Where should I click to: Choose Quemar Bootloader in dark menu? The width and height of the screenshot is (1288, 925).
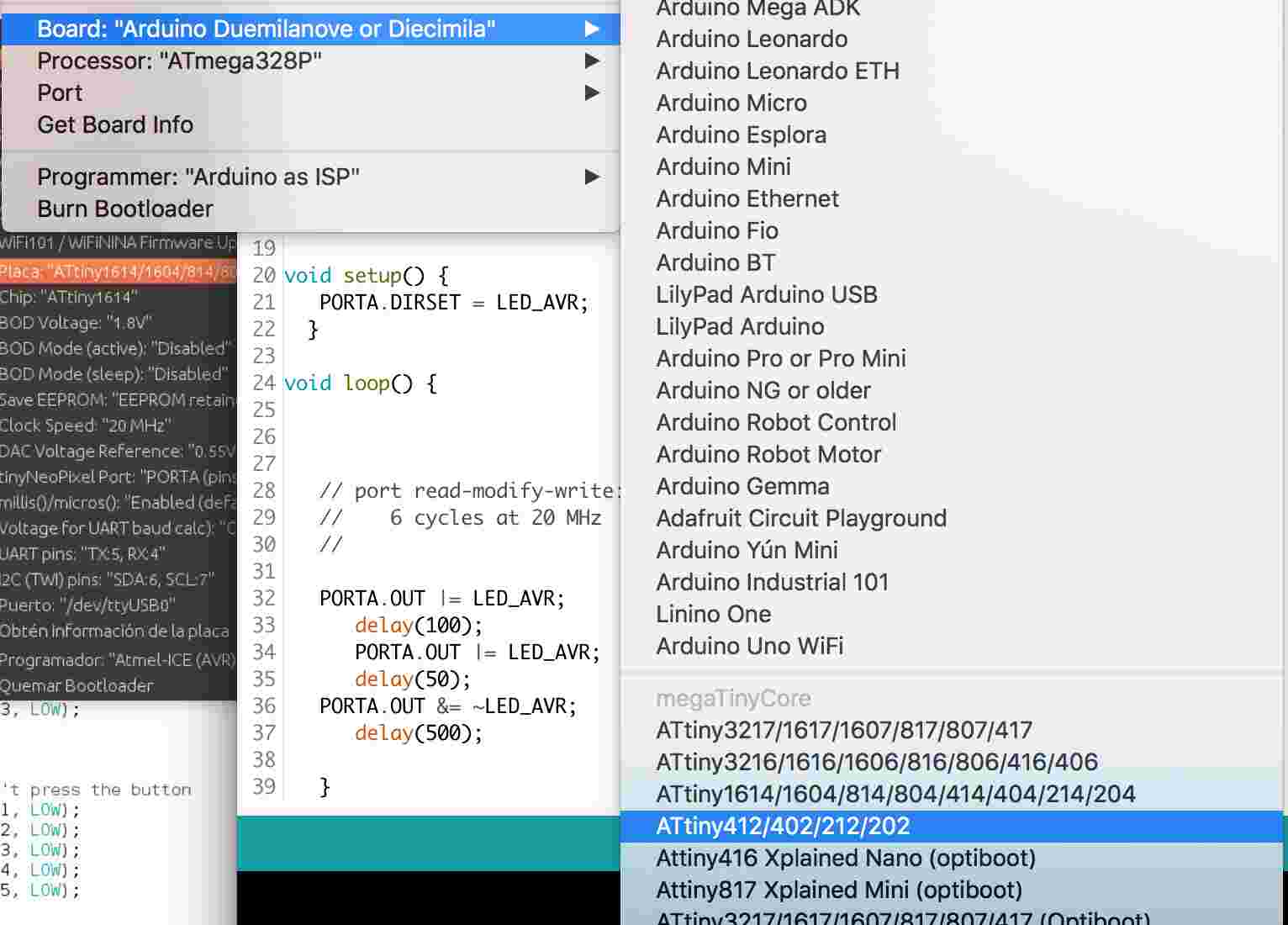[119, 685]
